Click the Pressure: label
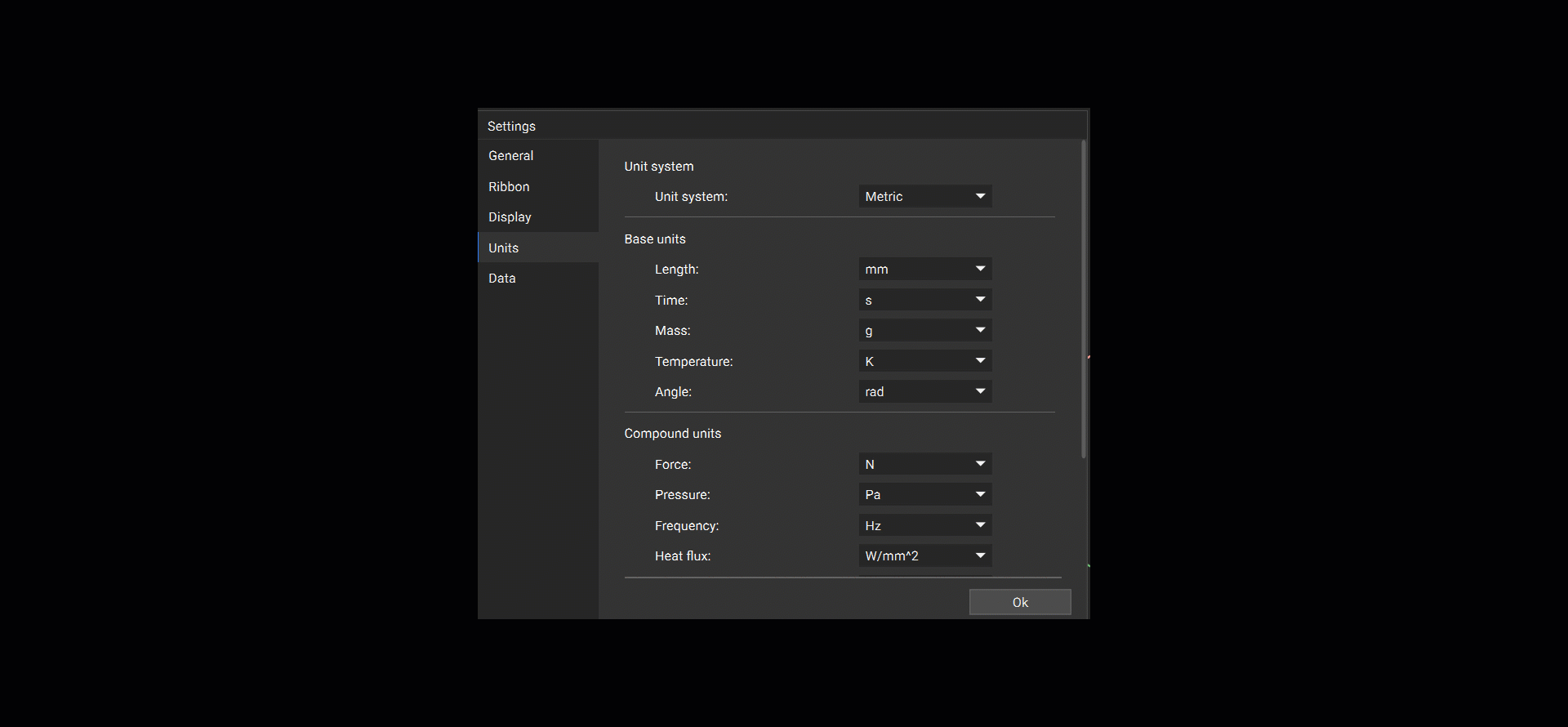1568x727 pixels. click(x=683, y=494)
